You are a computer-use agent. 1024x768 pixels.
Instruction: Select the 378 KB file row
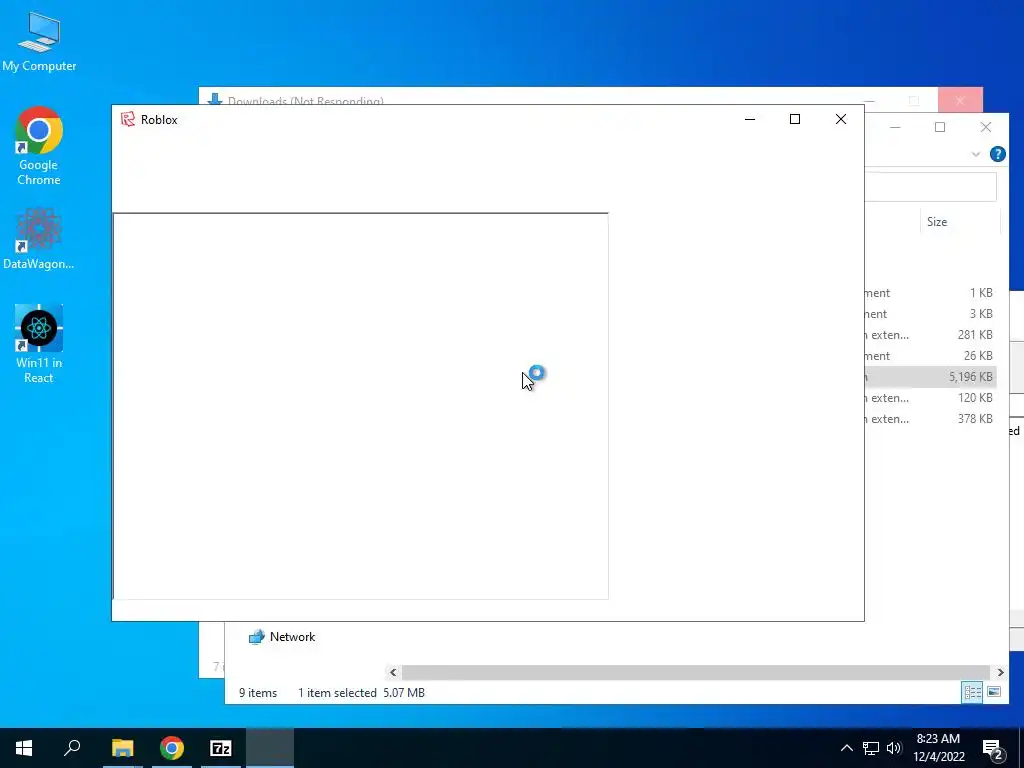point(929,419)
